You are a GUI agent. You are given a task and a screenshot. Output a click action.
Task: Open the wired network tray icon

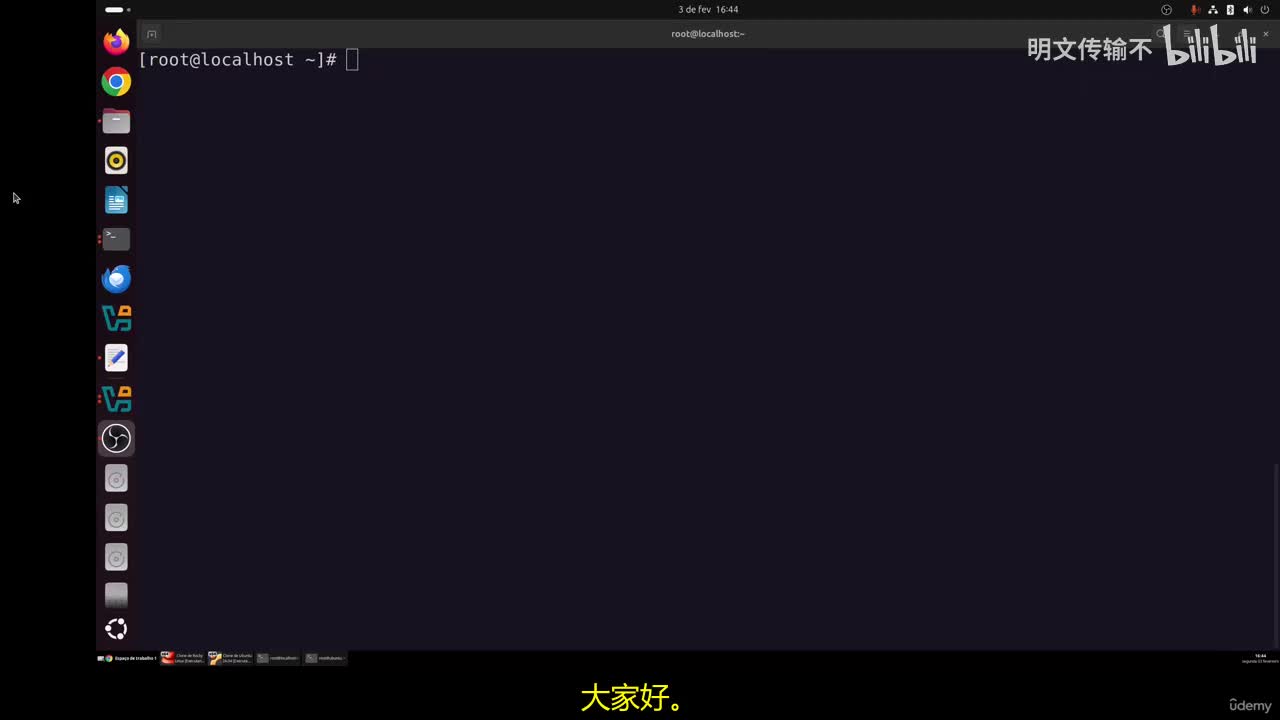(x=1213, y=10)
